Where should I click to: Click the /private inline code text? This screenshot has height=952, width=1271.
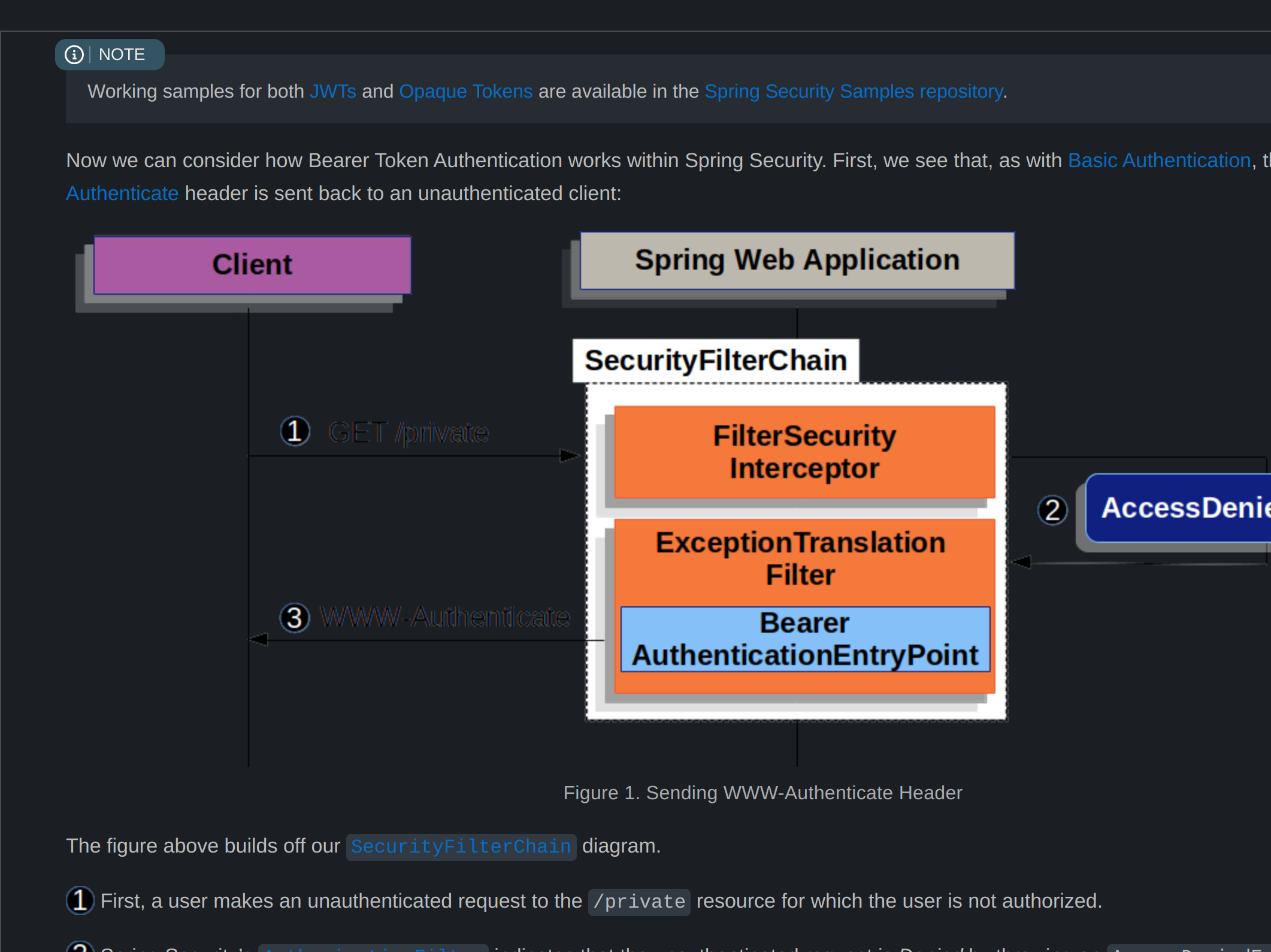point(638,902)
